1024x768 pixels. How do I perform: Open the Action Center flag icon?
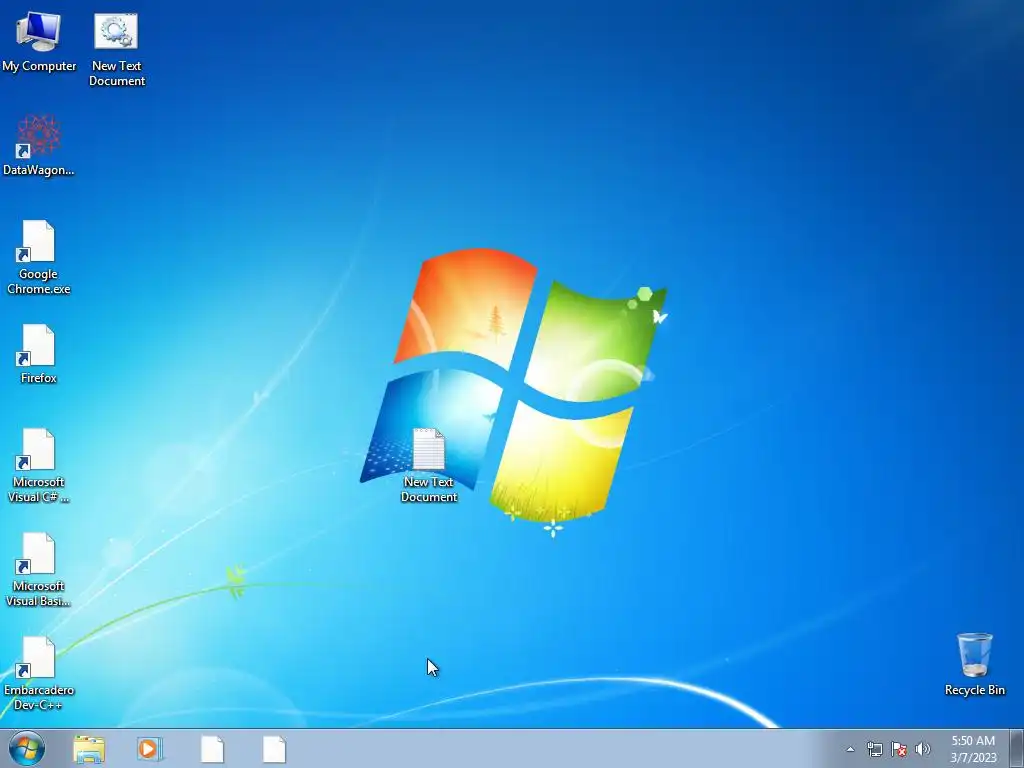899,749
